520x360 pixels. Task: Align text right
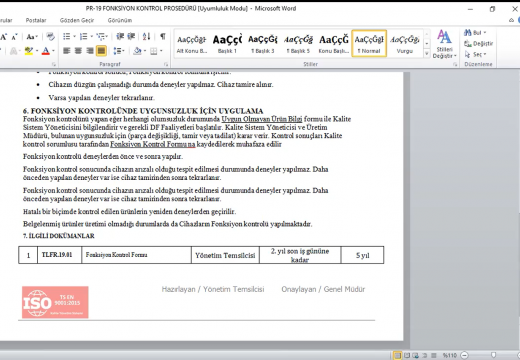pyautogui.click(x=90, y=51)
